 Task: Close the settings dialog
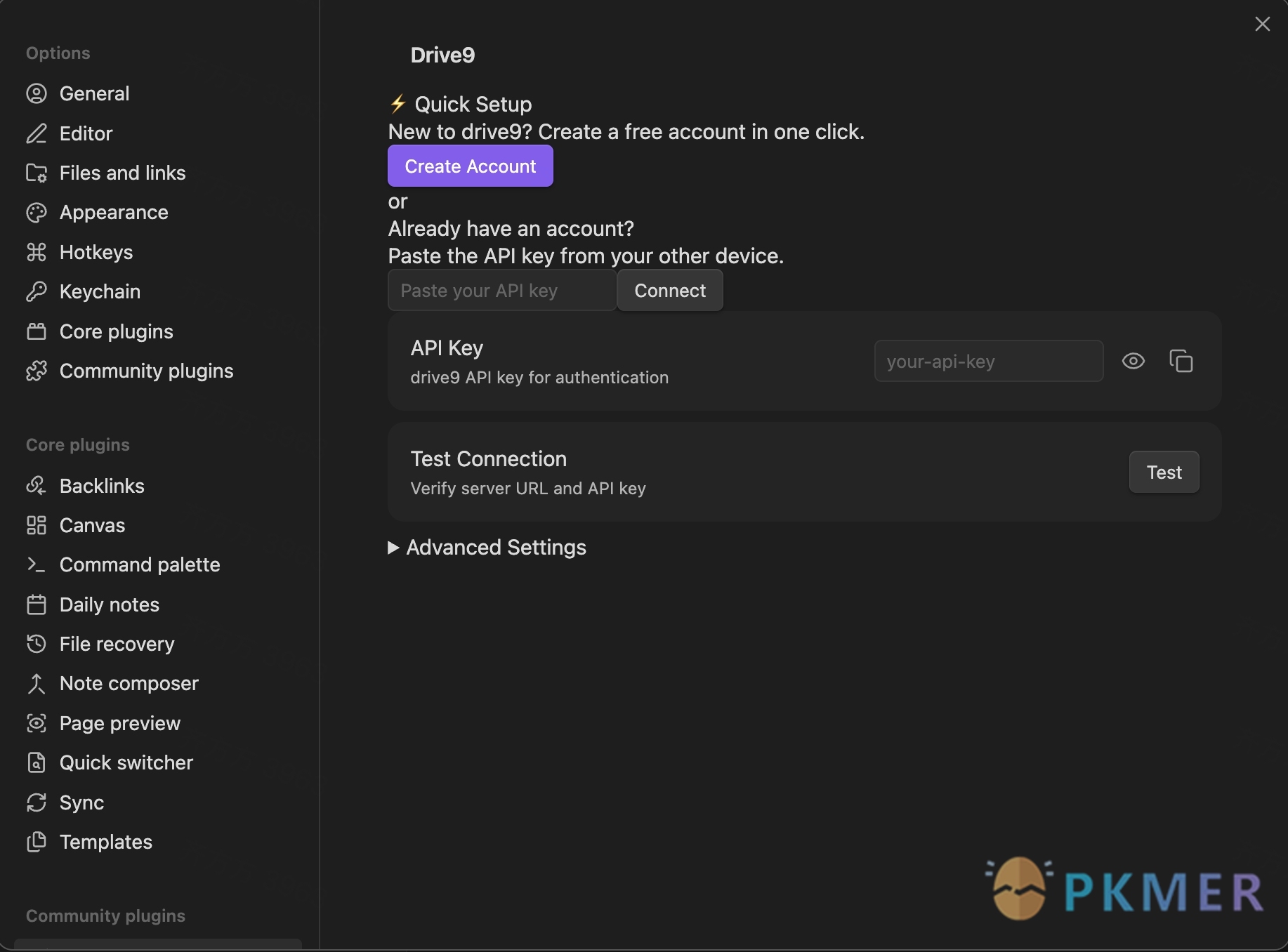1263,25
